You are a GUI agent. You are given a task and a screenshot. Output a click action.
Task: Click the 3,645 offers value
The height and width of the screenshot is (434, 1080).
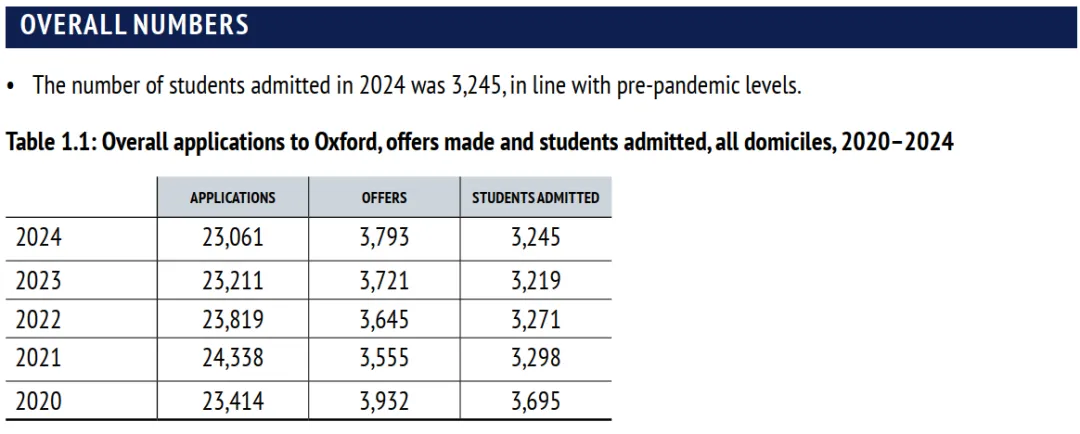click(x=384, y=320)
